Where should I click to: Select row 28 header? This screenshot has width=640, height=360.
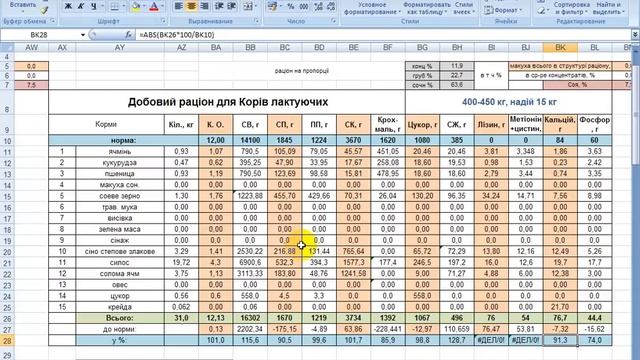[7, 340]
